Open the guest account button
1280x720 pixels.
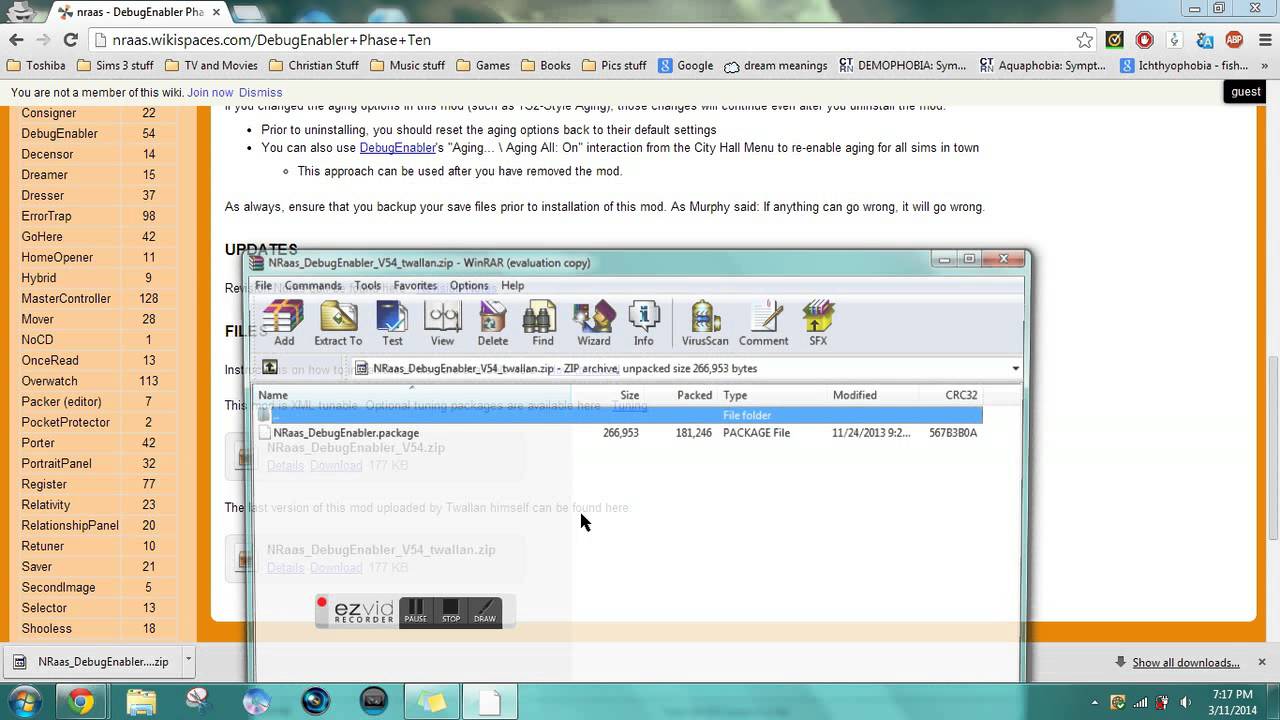(x=1245, y=91)
